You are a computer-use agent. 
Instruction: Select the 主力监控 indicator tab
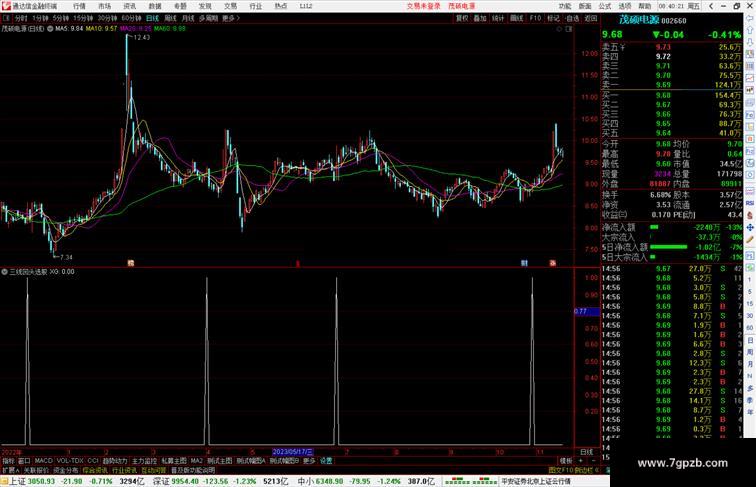[145, 461]
